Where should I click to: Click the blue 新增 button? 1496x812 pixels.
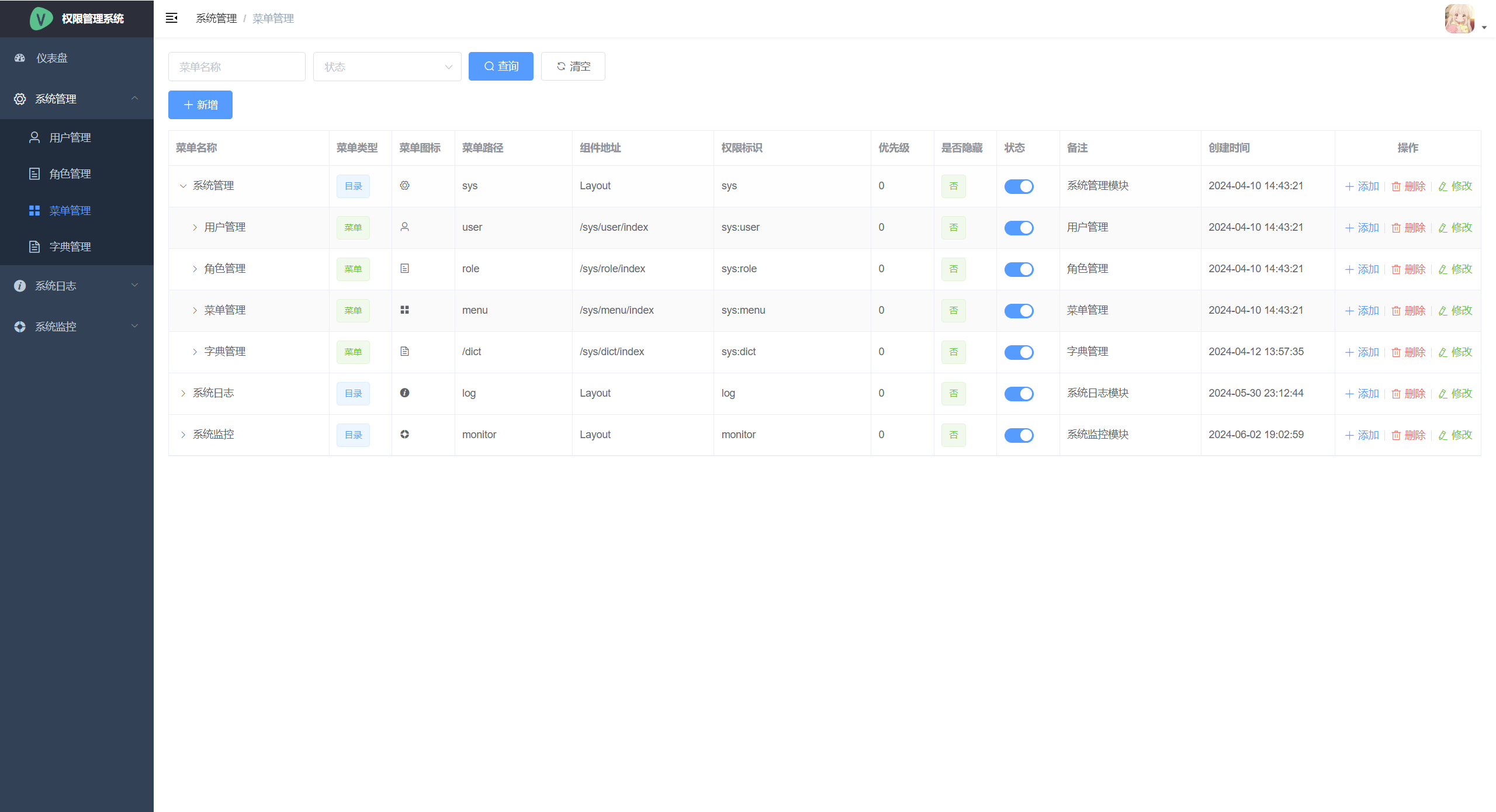(x=200, y=105)
